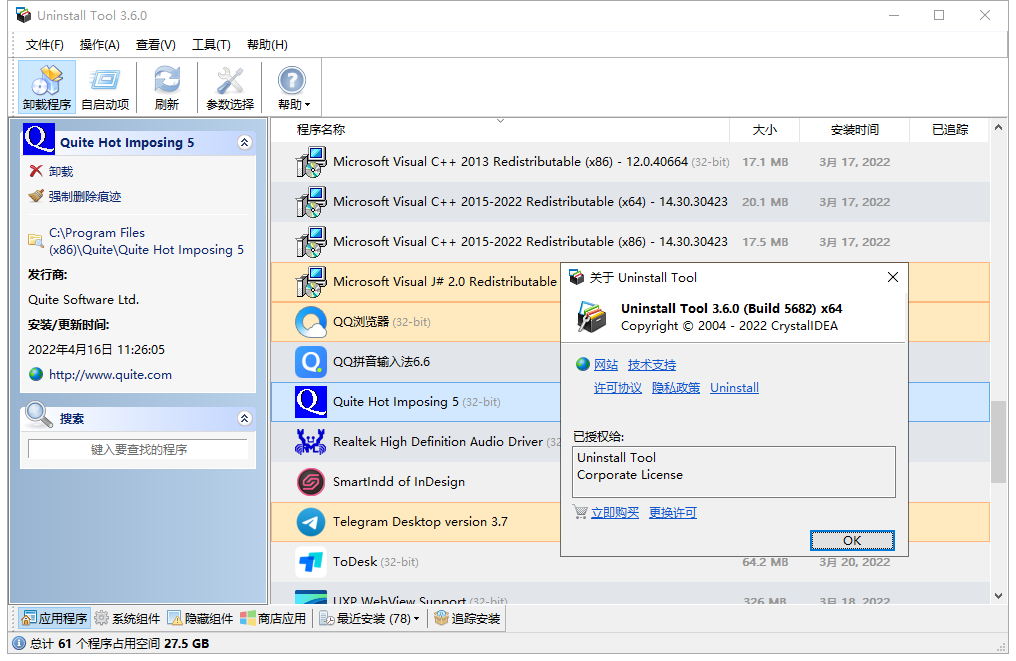Click the Uninstall Tool logo in About dialog
The image size is (1016, 661).
(x=592, y=317)
